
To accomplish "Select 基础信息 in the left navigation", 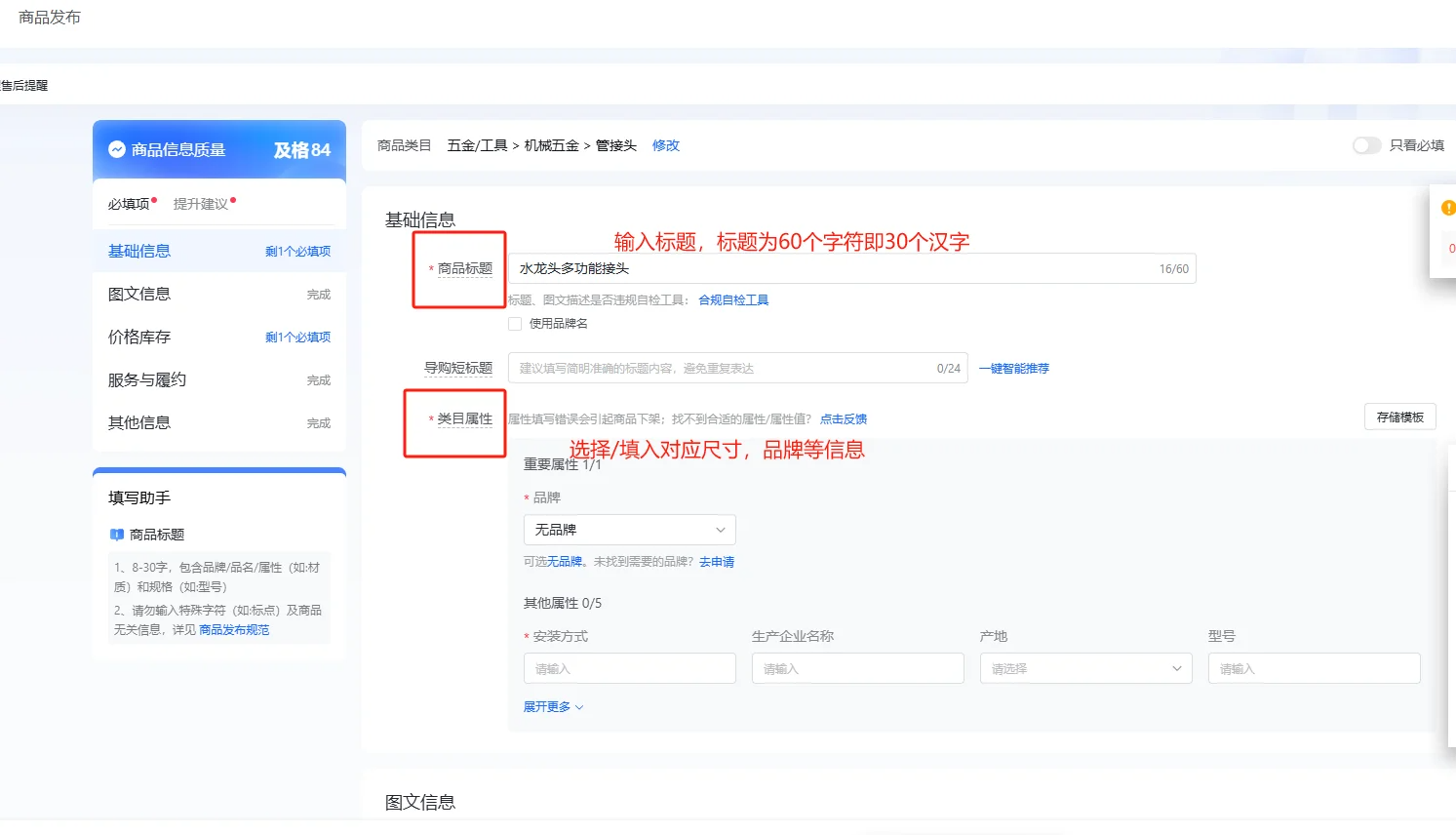I will (x=139, y=252).
